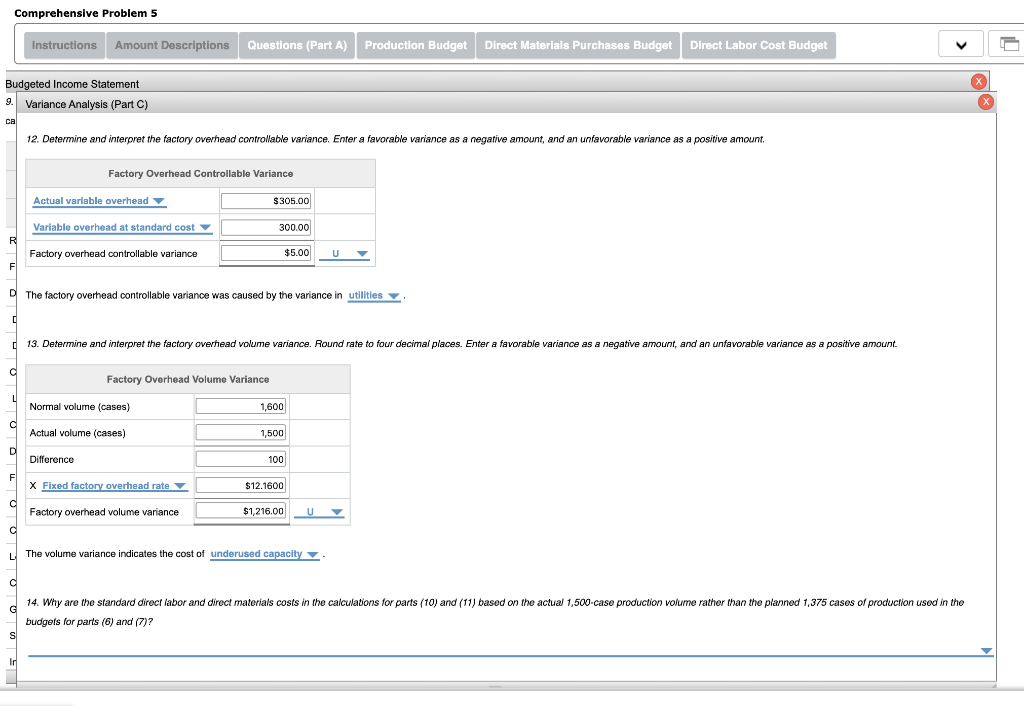Select the Amount Descriptions tab

[172, 44]
